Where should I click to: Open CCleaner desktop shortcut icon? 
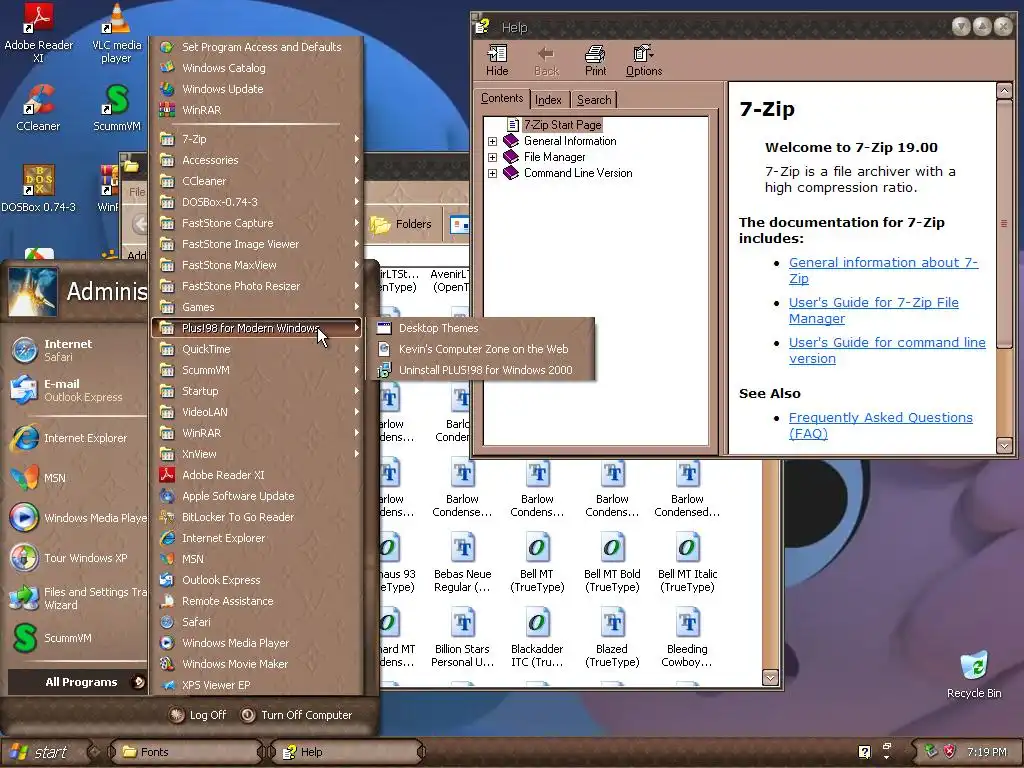click(x=38, y=108)
